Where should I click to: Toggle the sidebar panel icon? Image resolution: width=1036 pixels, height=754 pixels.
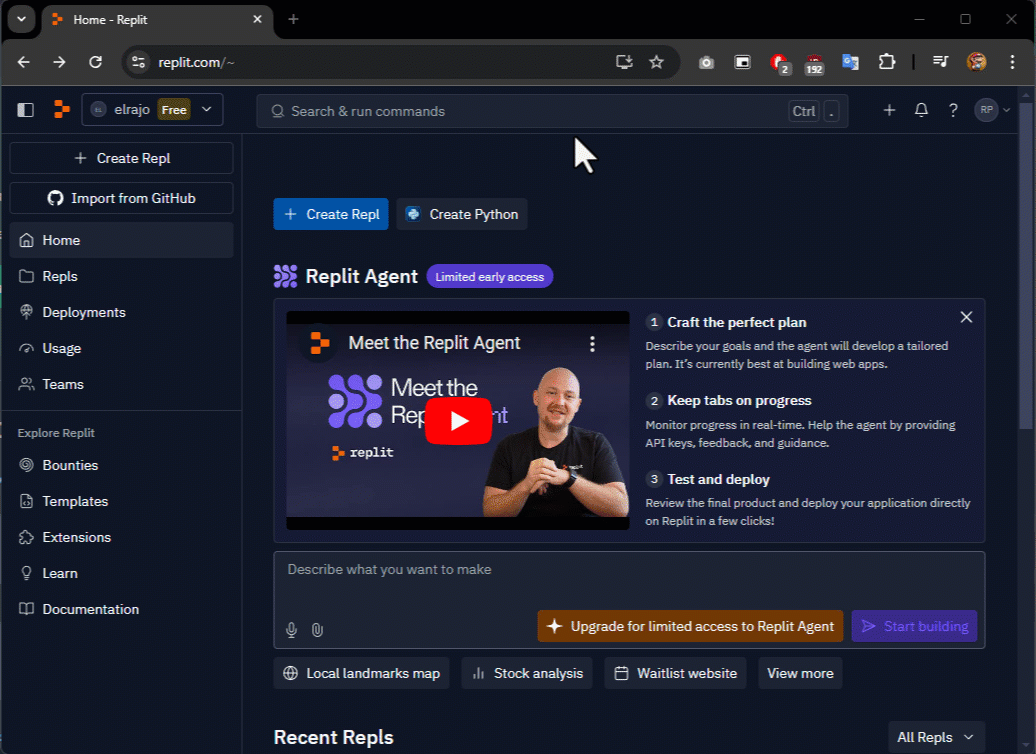[x=25, y=110]
